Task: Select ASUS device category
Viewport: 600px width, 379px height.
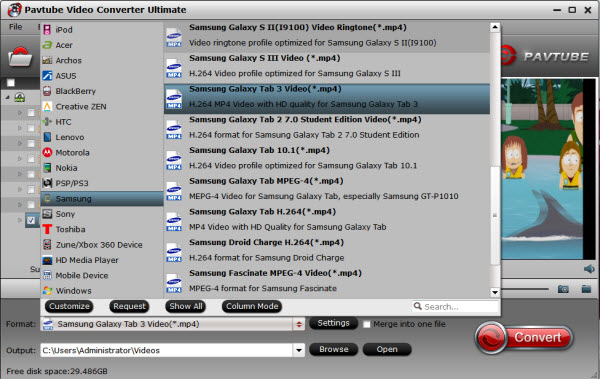Action: 102,75
